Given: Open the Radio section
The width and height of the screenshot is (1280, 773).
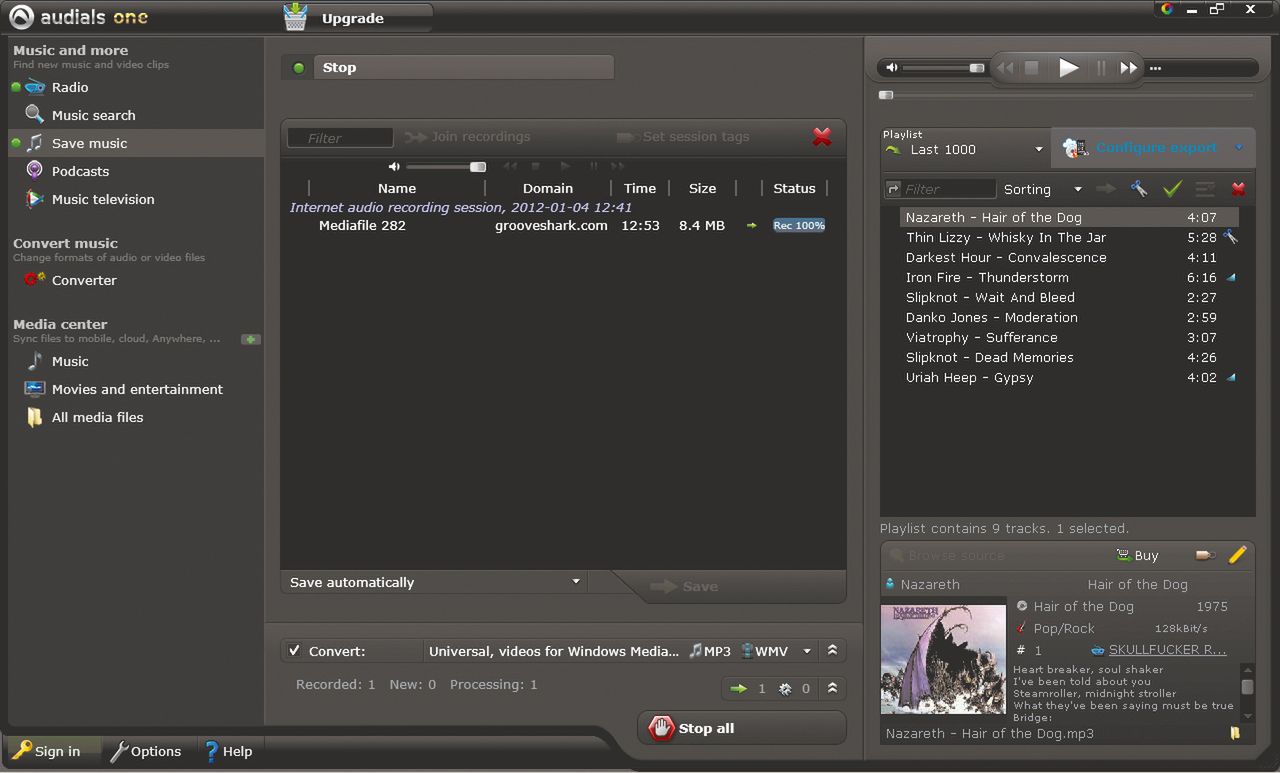Looking at the screenshot, I should [x=70, y=87].
